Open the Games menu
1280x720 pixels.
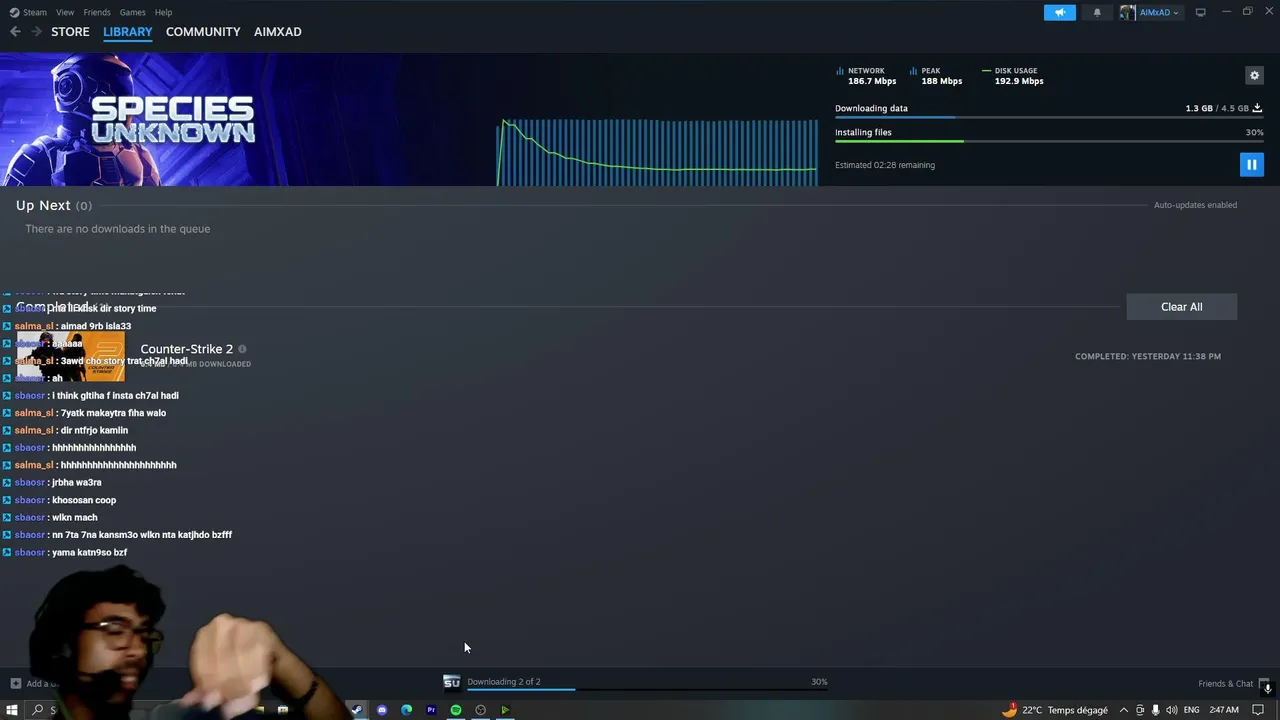pos(132,12)
